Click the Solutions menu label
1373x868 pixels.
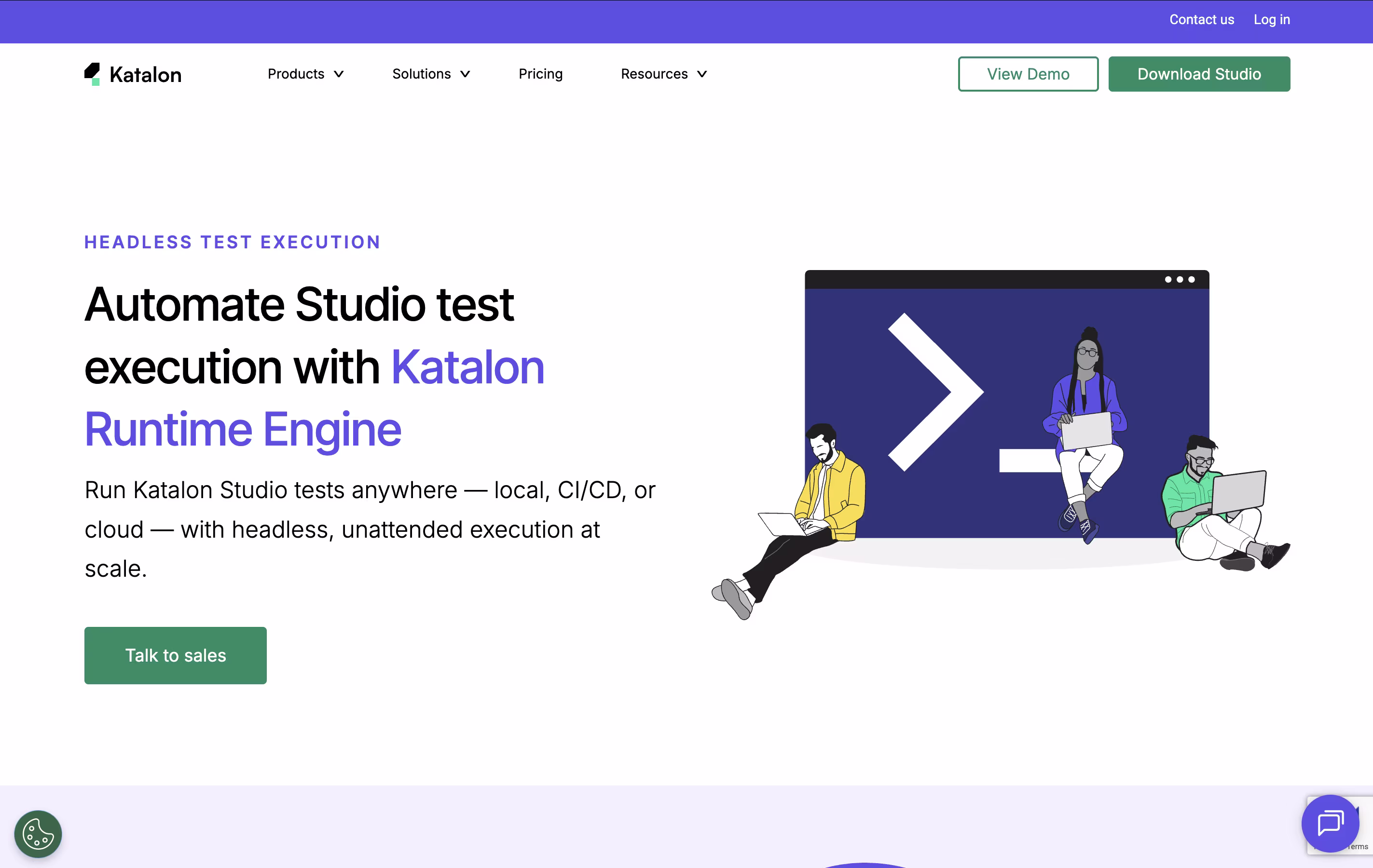(x=421, y=74)
